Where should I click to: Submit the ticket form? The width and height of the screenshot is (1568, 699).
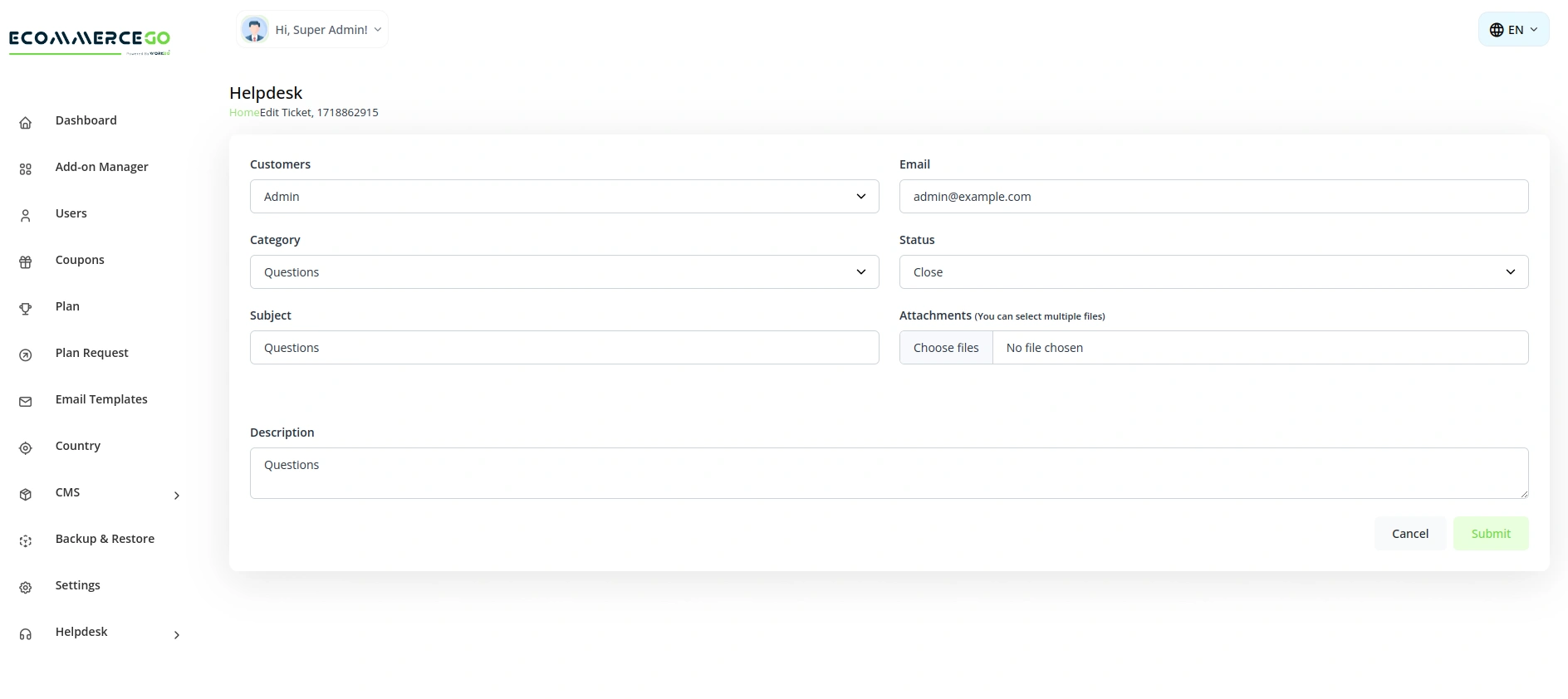coord(1490,534)
